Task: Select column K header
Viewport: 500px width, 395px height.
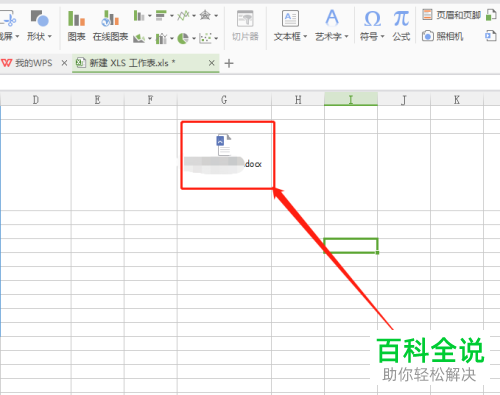Action: click(x=457, y=99)
